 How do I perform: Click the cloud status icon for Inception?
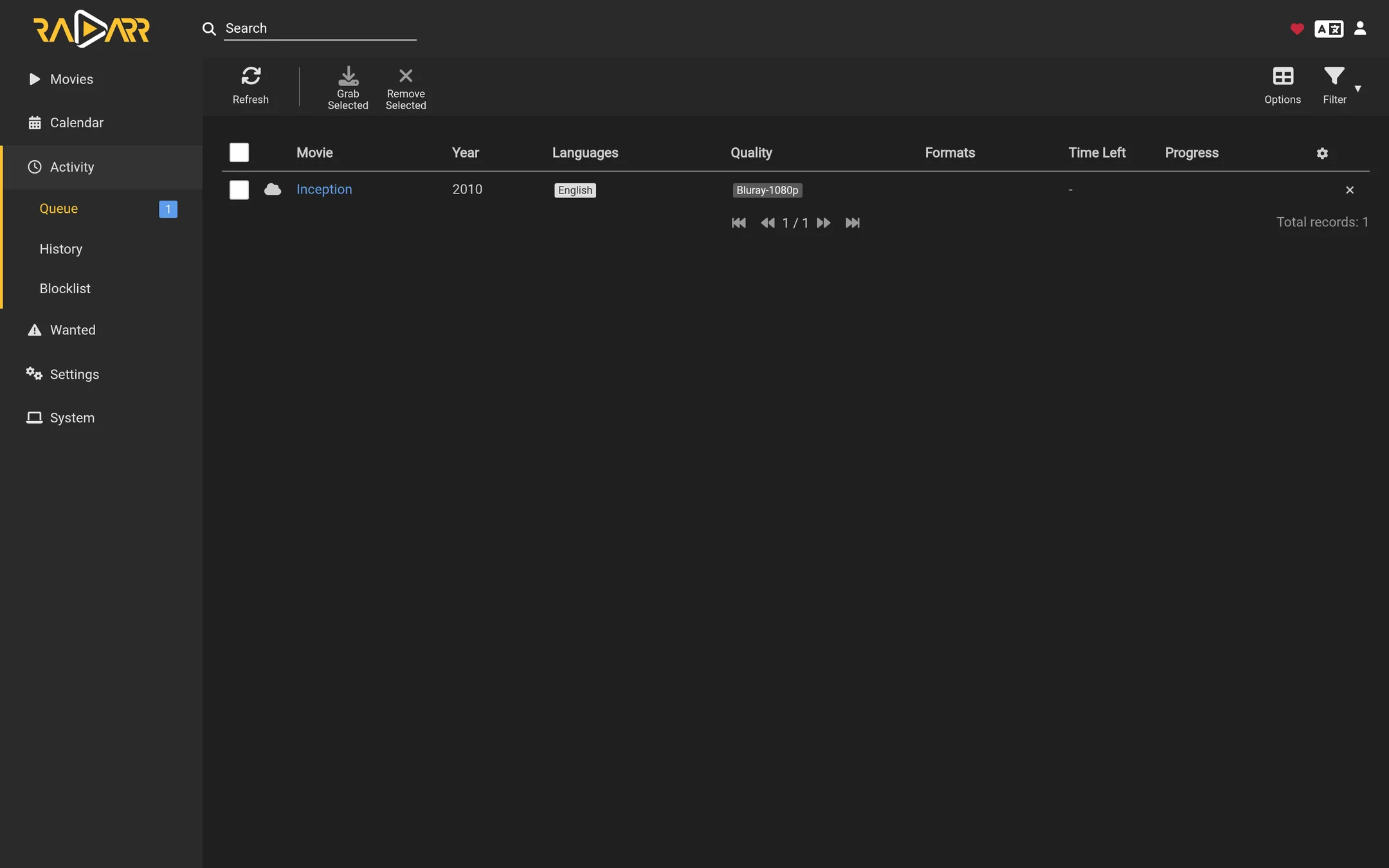pos(273,189)
